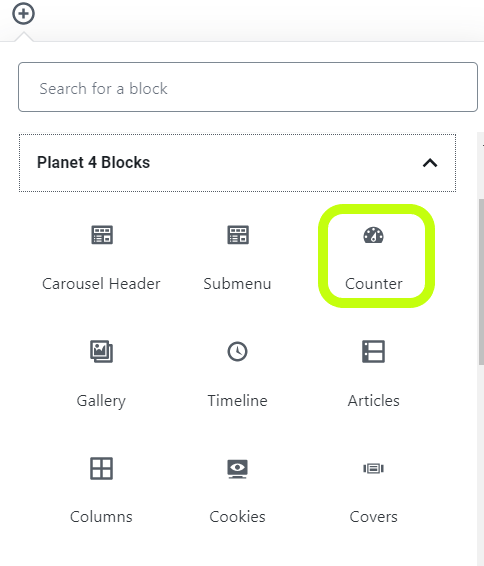484x566 pixels.
Task: Insert the Articles block icon
Action: (374, 351)
